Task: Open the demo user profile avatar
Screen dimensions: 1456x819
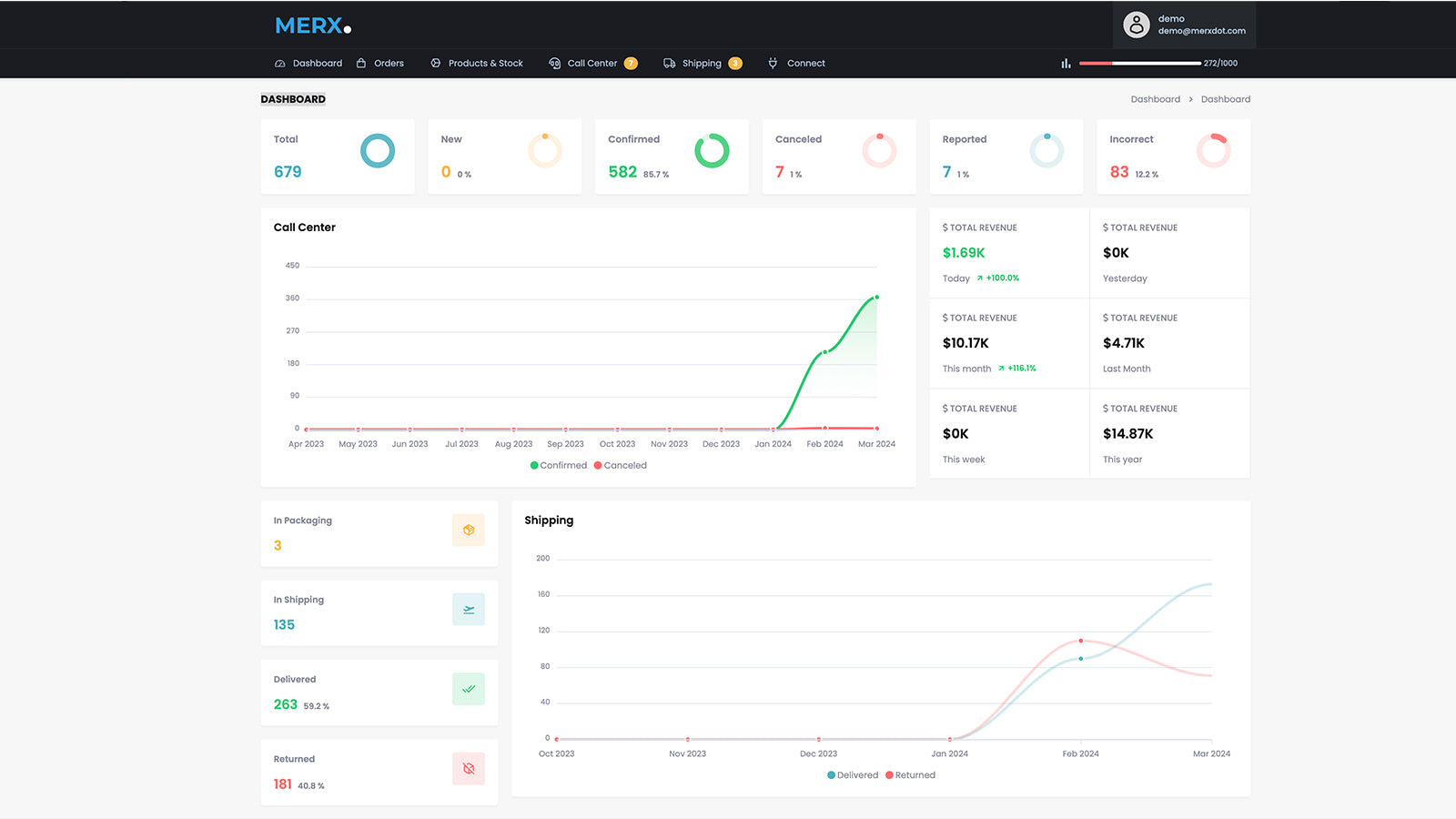Action: [x=1136, y=25]
